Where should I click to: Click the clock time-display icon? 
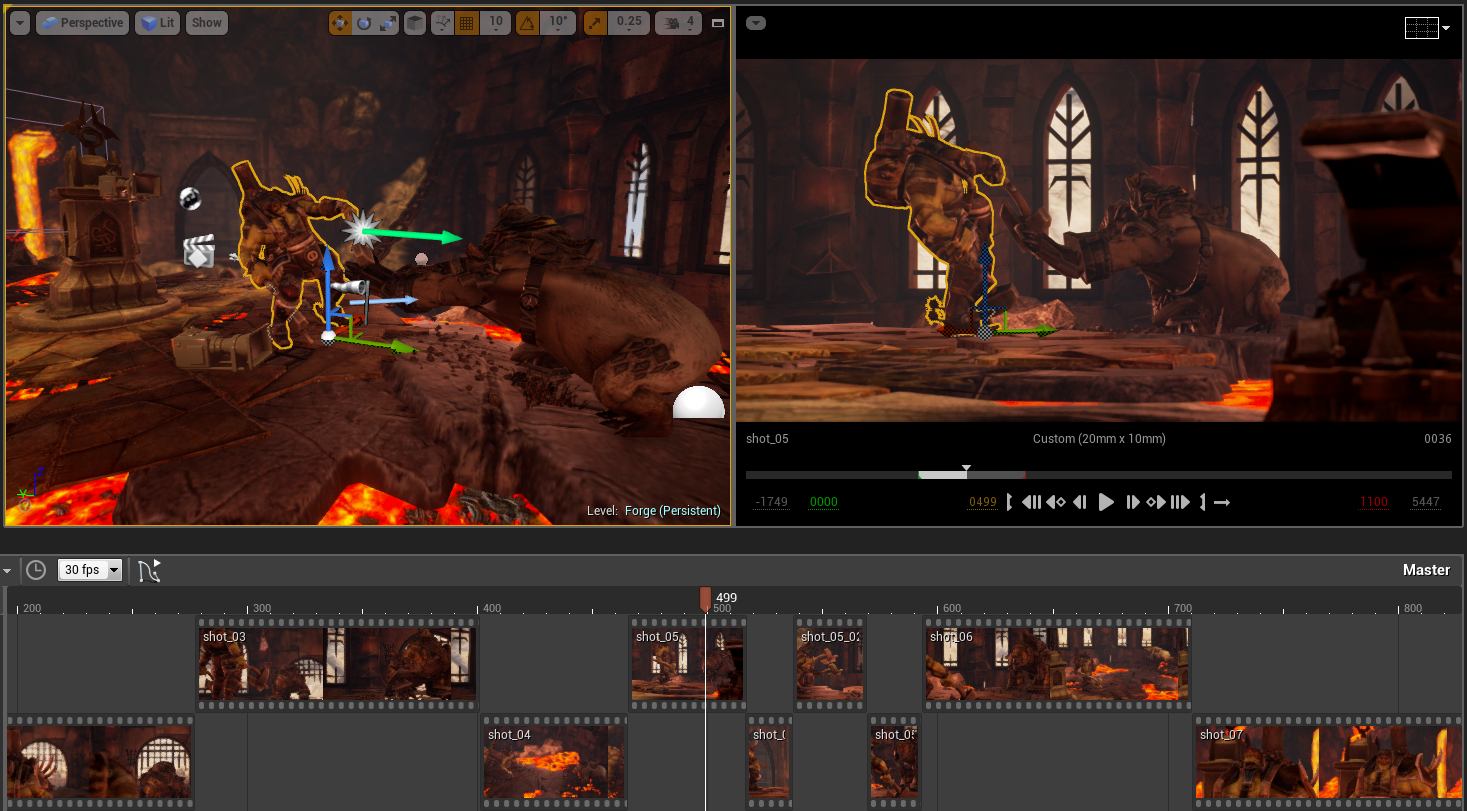coord(36,571)
